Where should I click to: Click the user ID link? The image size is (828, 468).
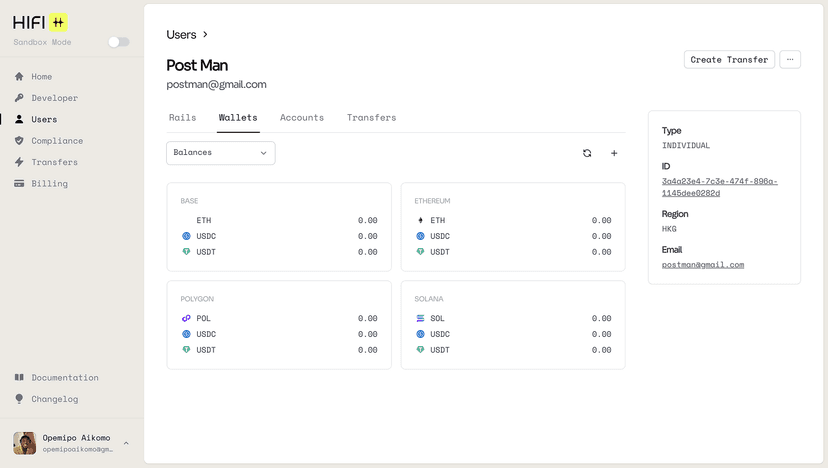click(719, 187)
